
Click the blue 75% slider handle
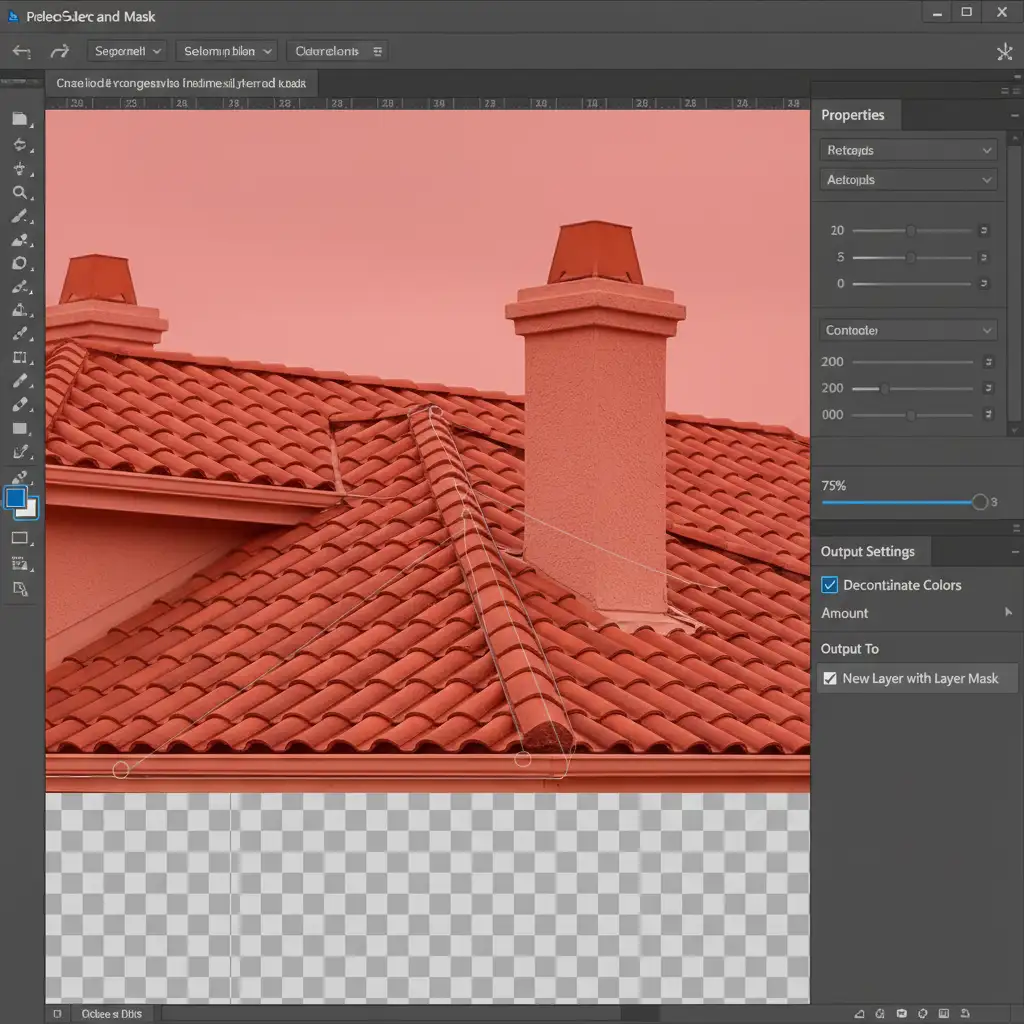point(980,502)
